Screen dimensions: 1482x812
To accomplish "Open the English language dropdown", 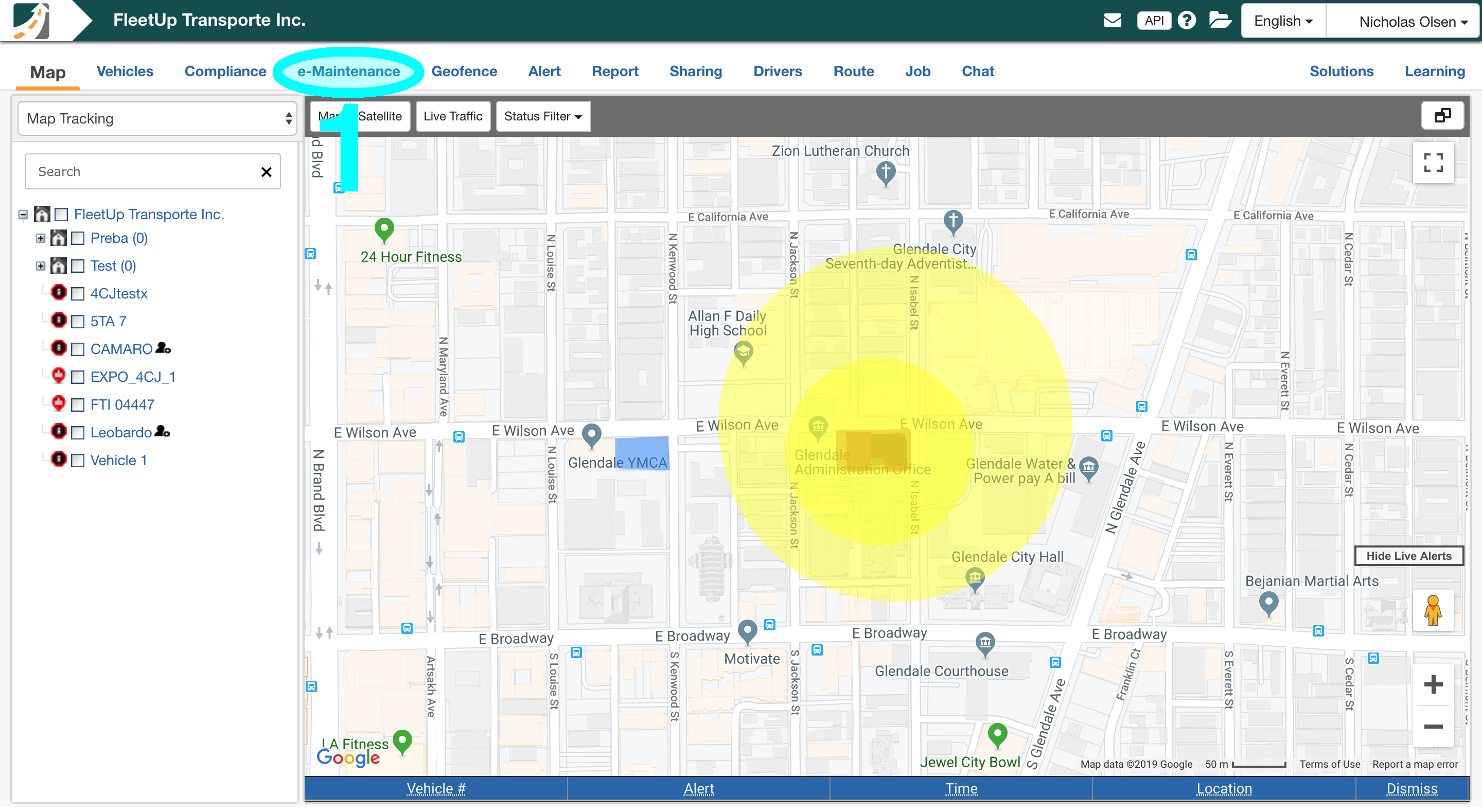I will [1283, 21].
